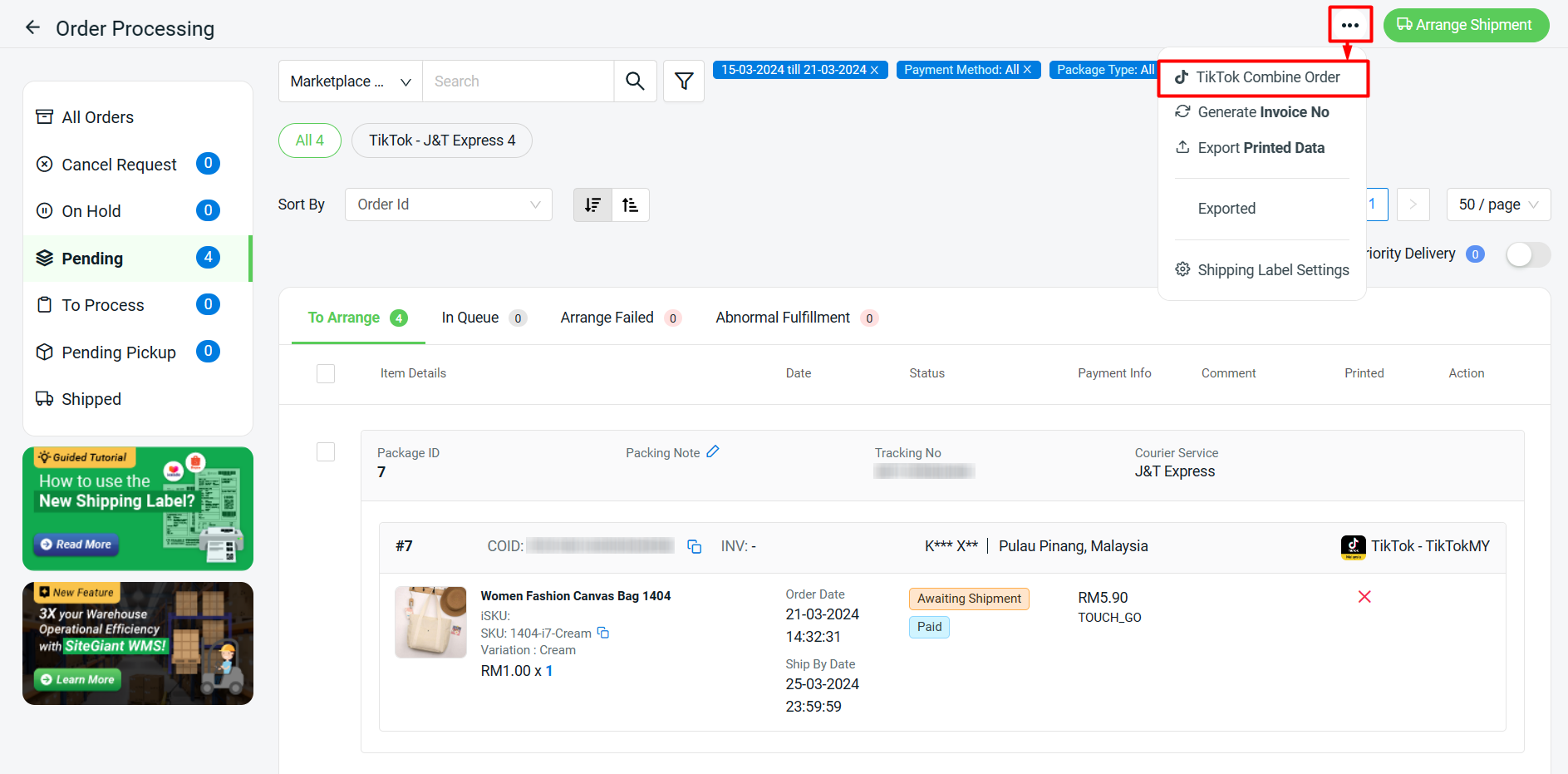Open the three-dot more options menu
Image resolution: width=1568 pixels, height=774 pixels.
(x=1349, y=25)
